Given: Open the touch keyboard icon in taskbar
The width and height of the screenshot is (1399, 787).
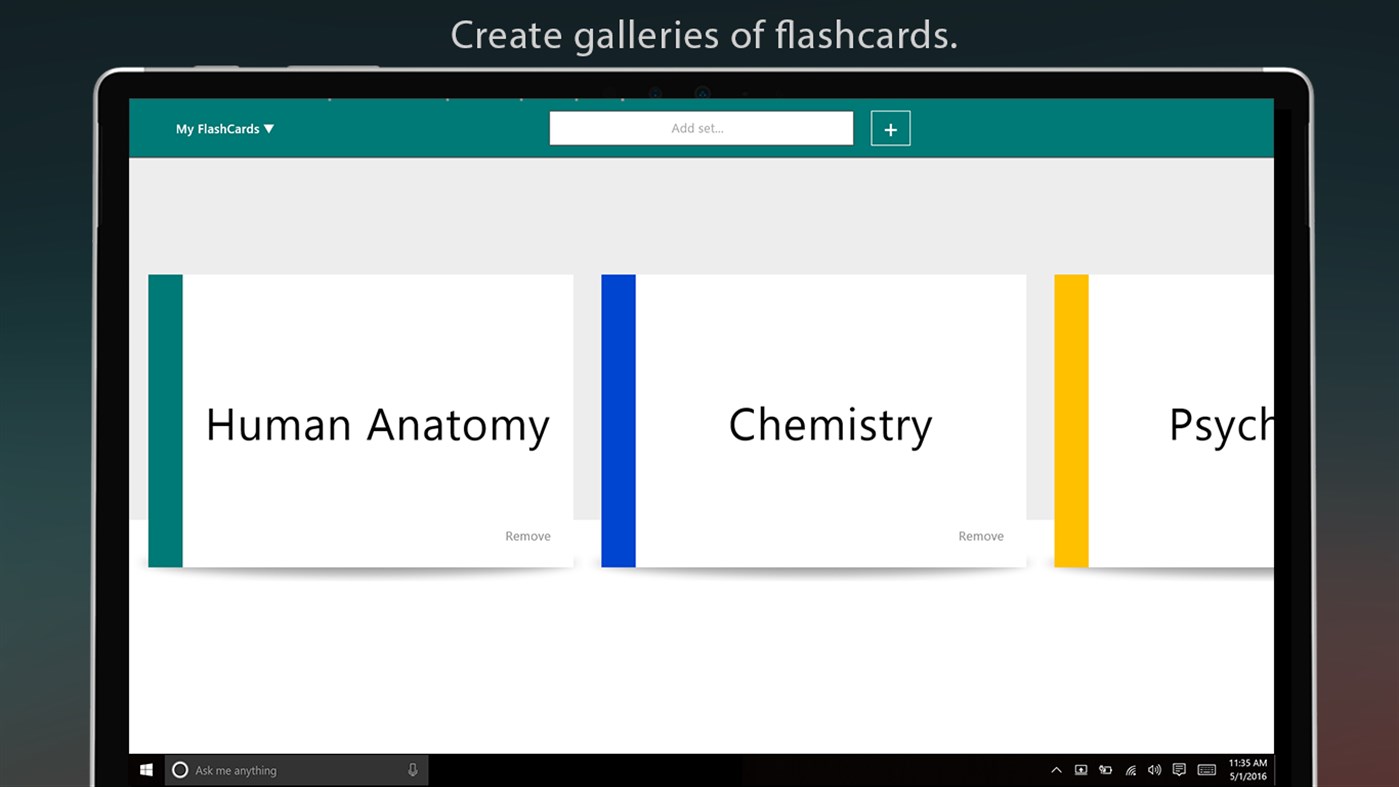Looking at the screenshot, I should point(1206,770).
